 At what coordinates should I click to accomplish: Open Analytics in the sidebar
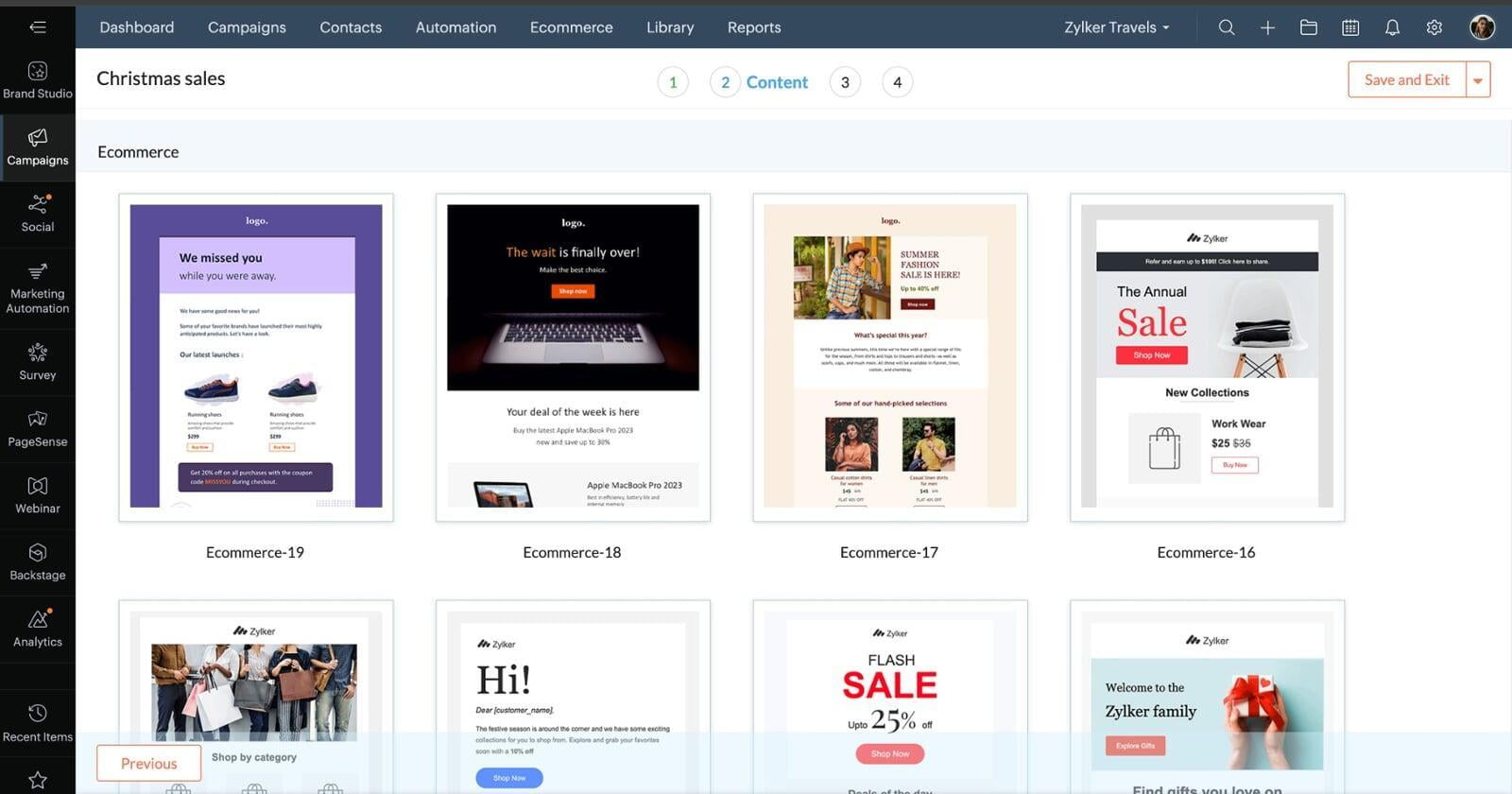[x=38, y=629]
